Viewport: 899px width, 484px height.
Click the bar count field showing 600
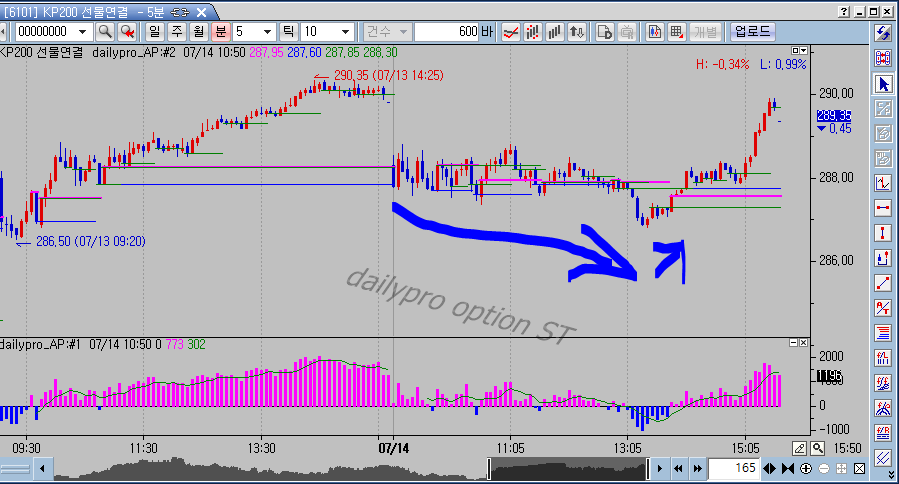pyautogui.click(x=447, y=32)
